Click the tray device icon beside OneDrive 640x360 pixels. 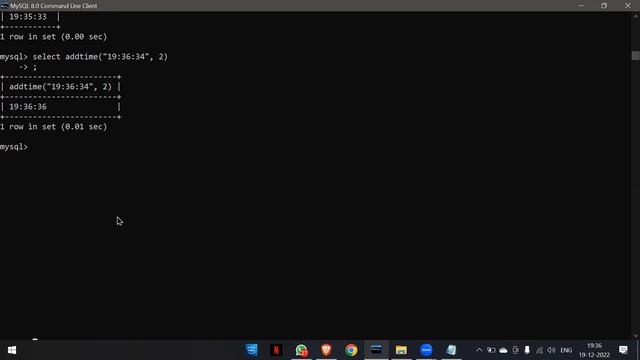(x=516, y=350)
